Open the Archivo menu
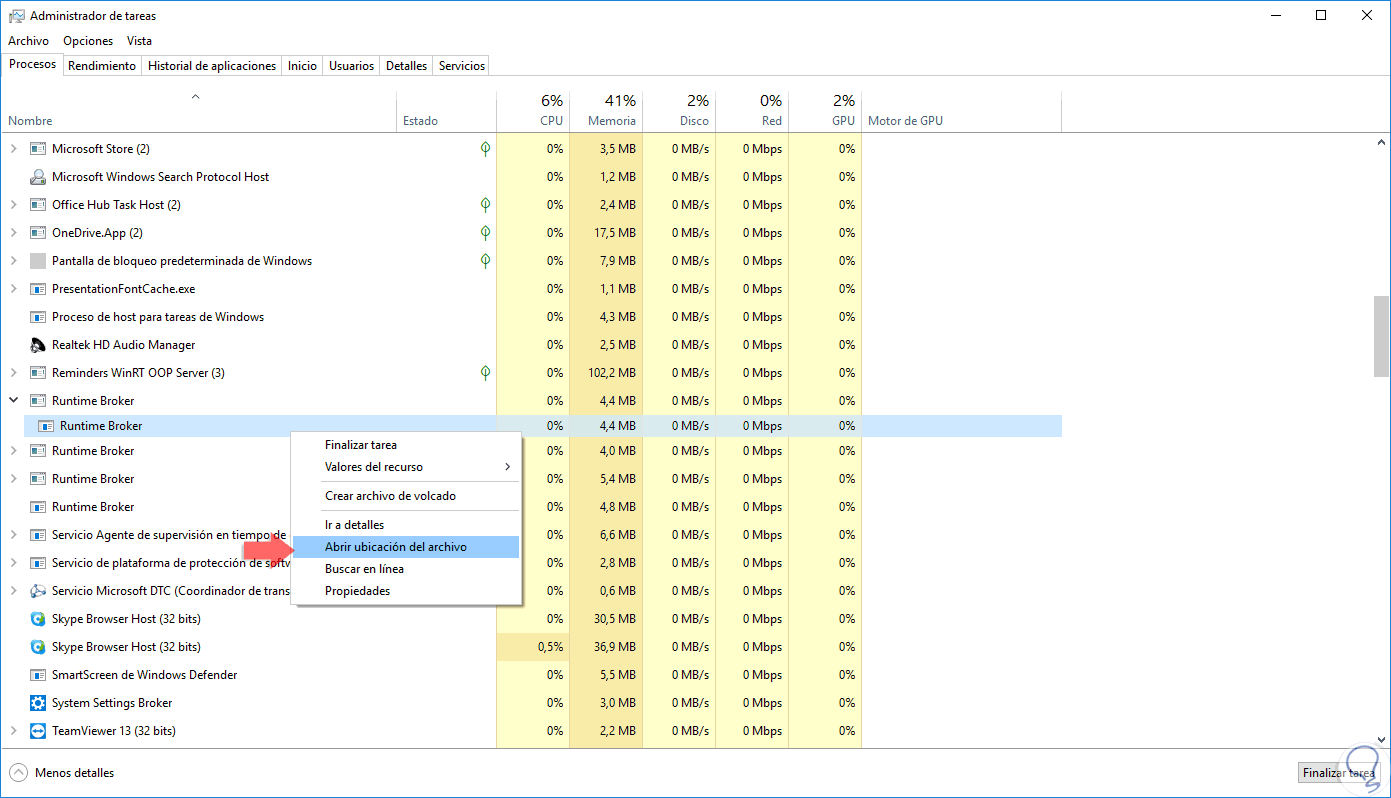 pos(28,41)
